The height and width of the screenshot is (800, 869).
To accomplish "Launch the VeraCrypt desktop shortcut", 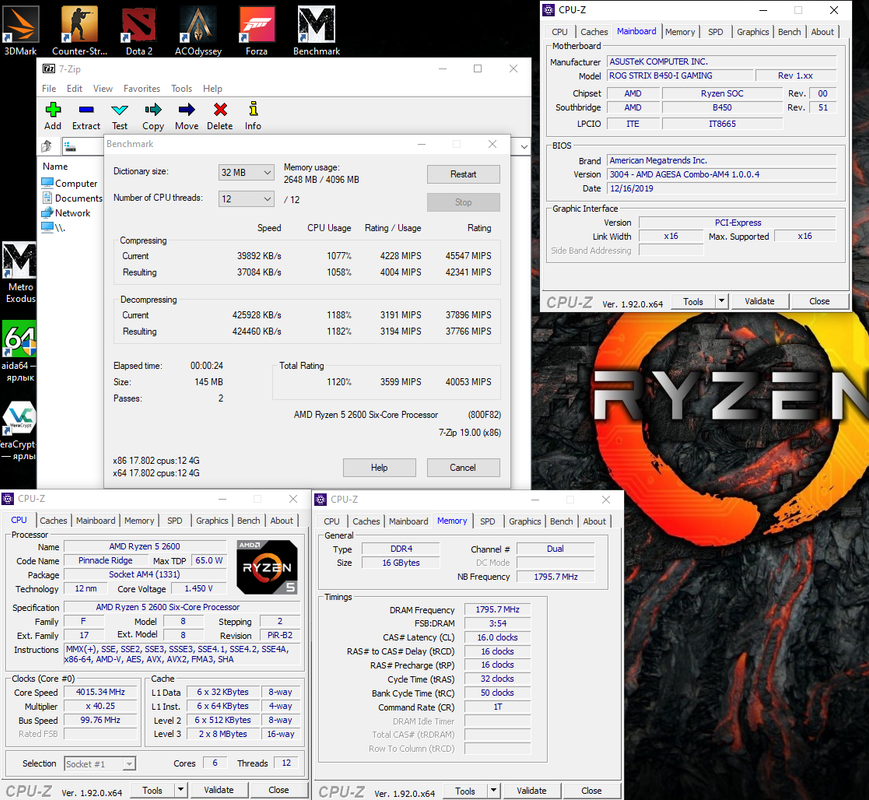I will tap(19, 431).
